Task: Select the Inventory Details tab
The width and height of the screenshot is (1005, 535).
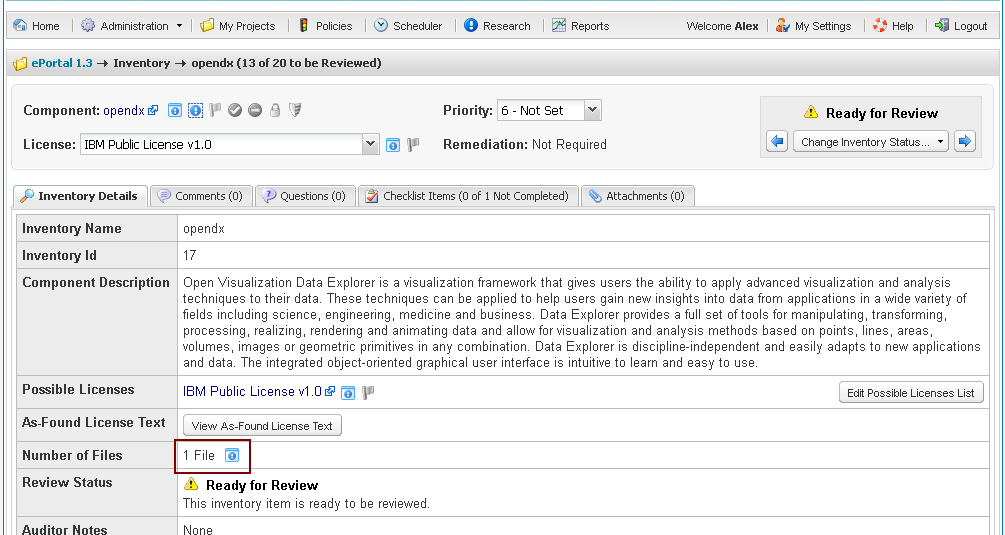Action: (x=80, y=196)
